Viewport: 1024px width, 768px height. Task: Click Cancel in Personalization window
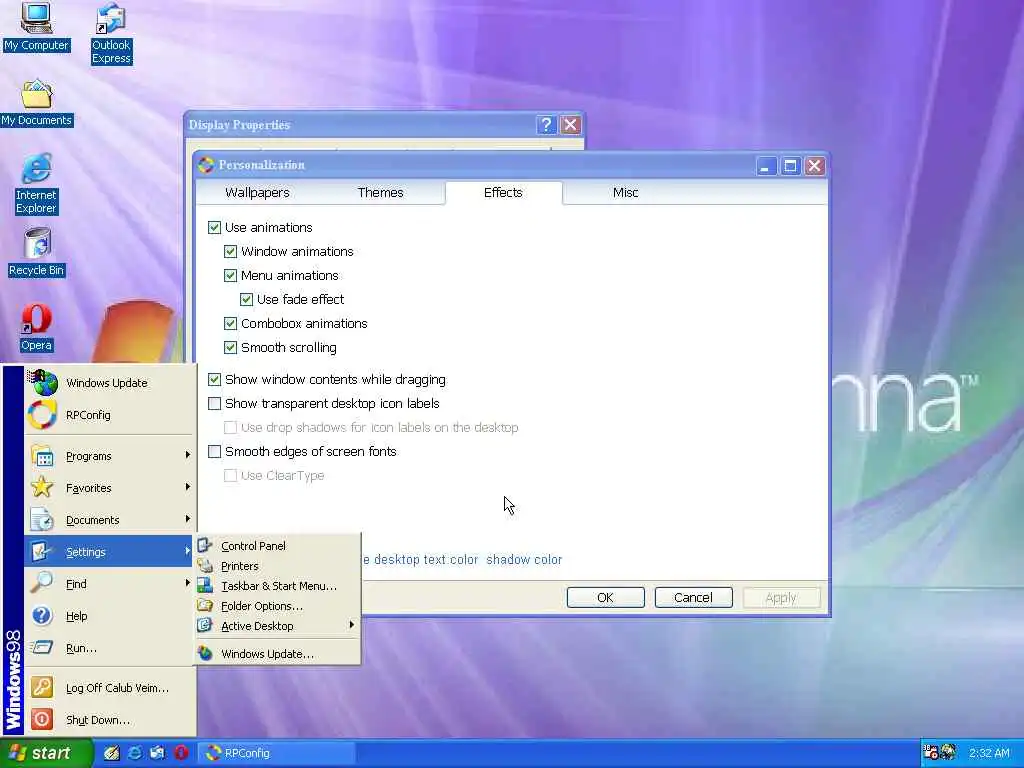coord(693,598)
